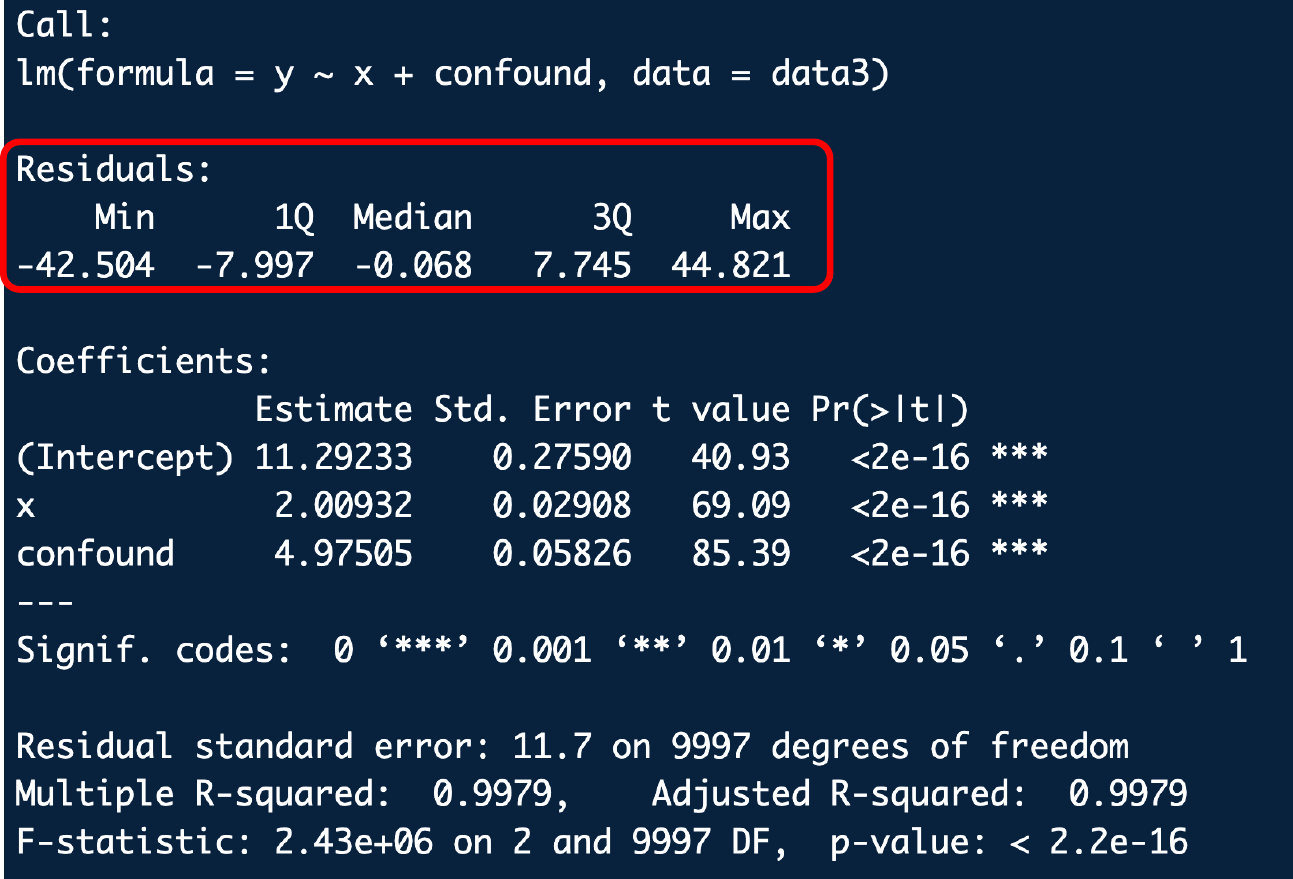This screenshot has width=1293, height=879.
Task: Click the x t value 69.09
Action: coord(740,505)
